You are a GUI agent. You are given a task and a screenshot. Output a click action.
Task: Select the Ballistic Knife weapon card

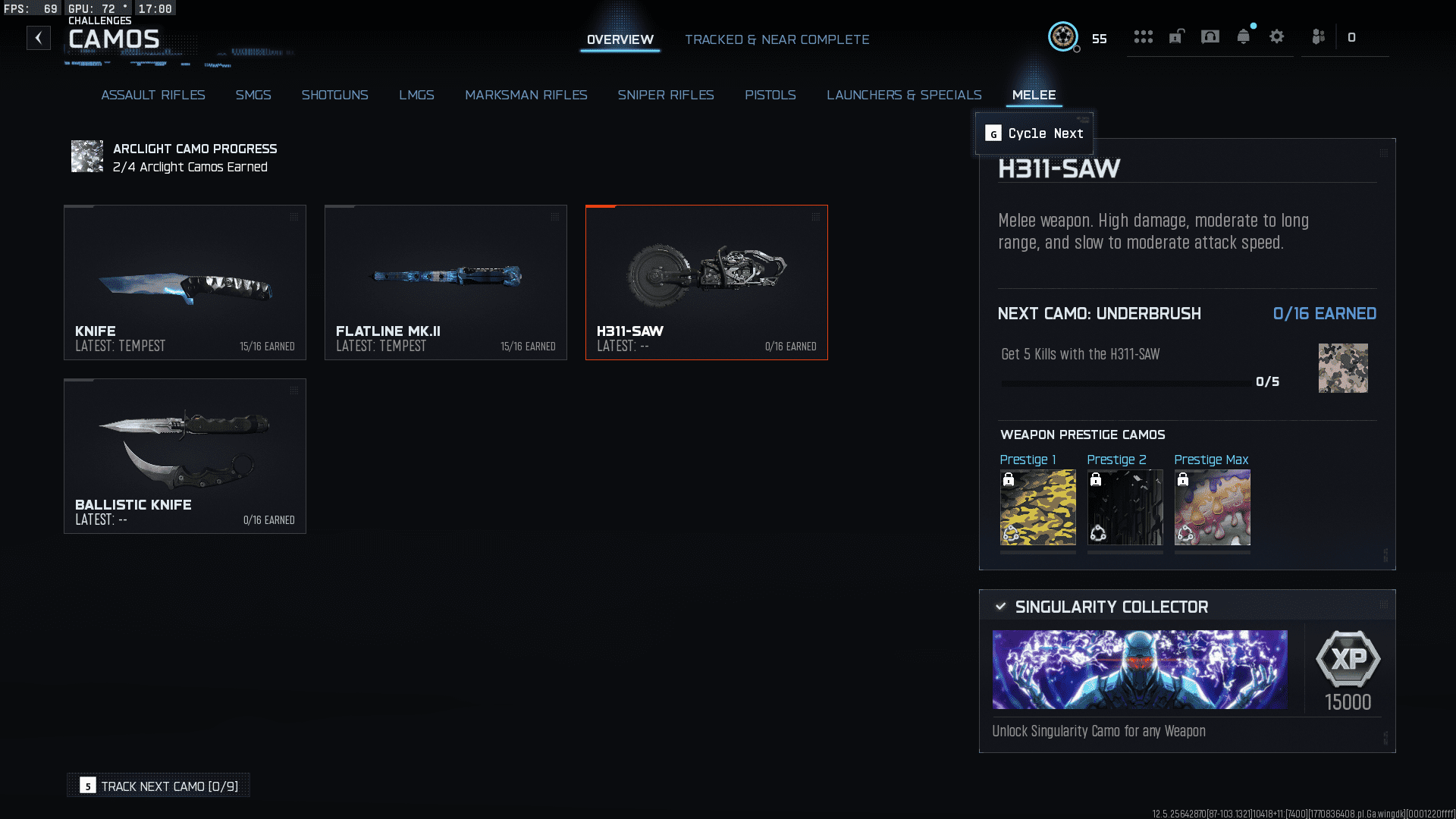point(185,457)
